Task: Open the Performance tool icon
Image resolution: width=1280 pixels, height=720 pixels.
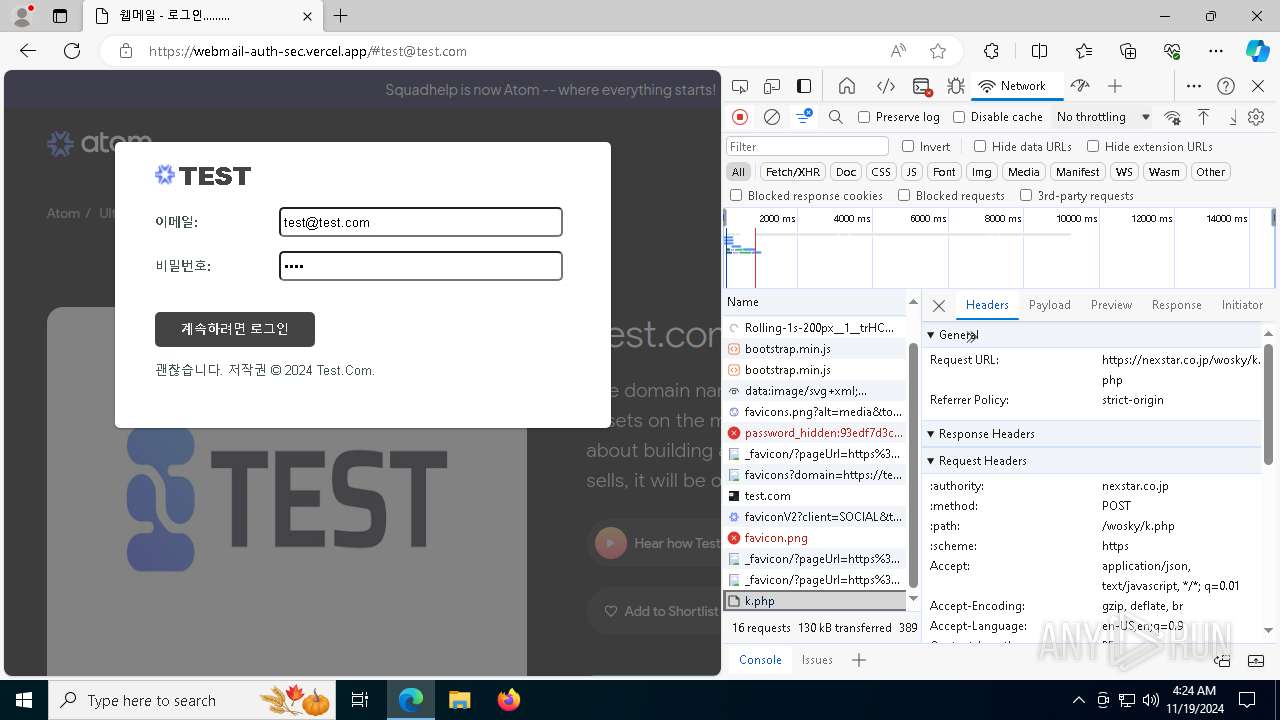Action: tap(1079, 86)
